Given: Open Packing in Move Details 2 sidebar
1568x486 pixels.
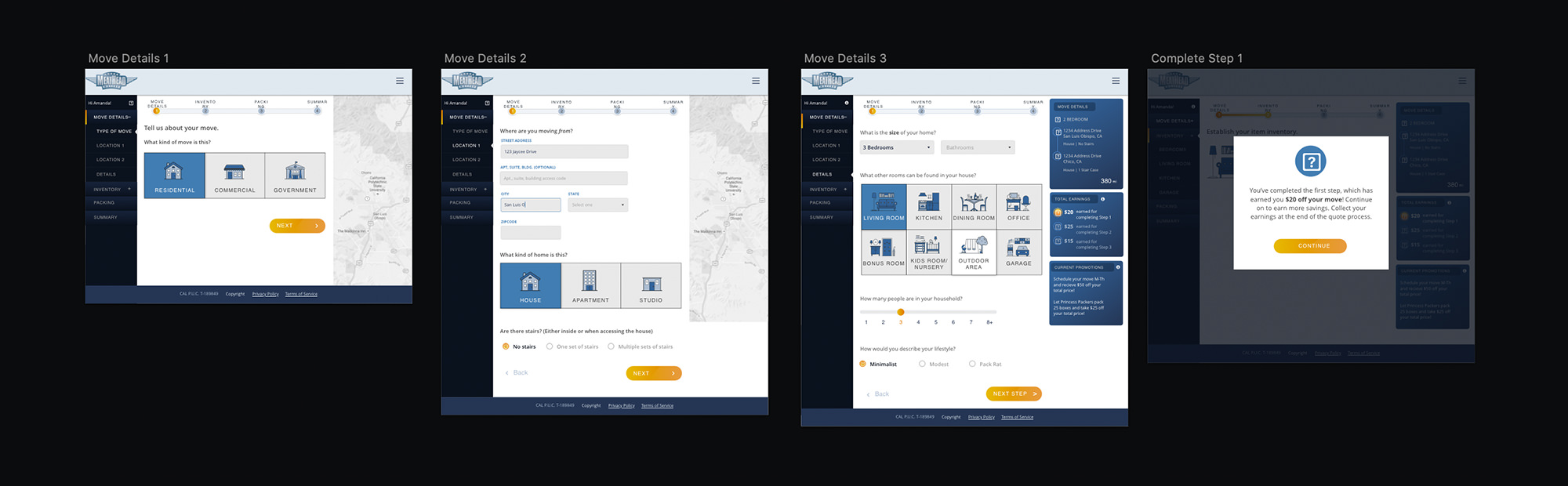Looking at the screenshot, I should point(460,202).
